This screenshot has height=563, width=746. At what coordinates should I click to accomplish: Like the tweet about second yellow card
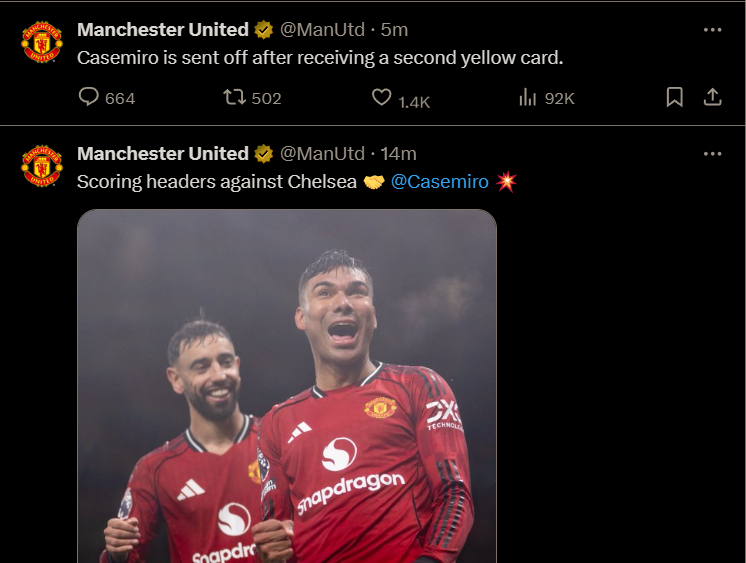(x=381, y=98)
